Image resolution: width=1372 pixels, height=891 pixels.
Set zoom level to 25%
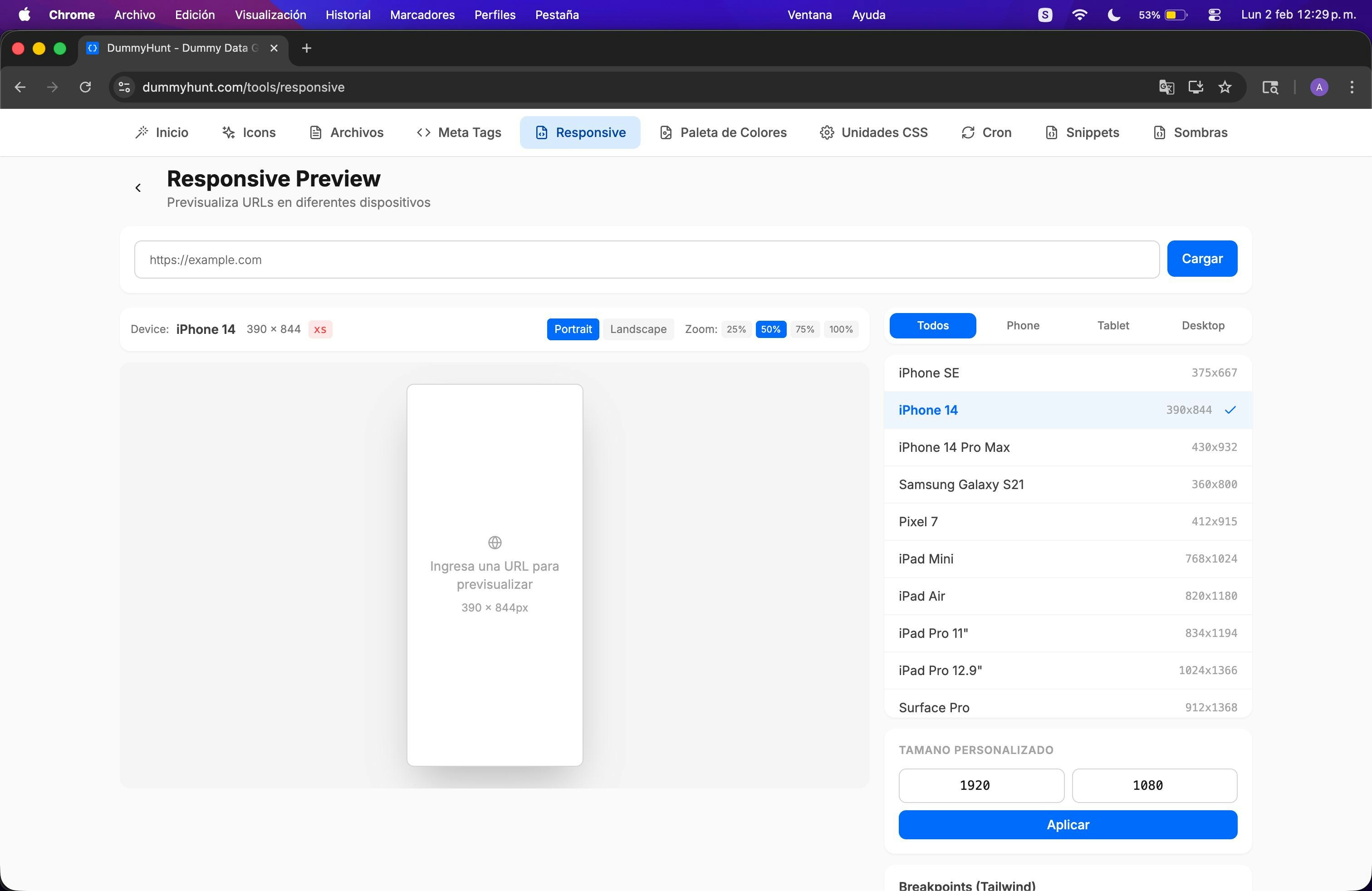click(735, 329)
